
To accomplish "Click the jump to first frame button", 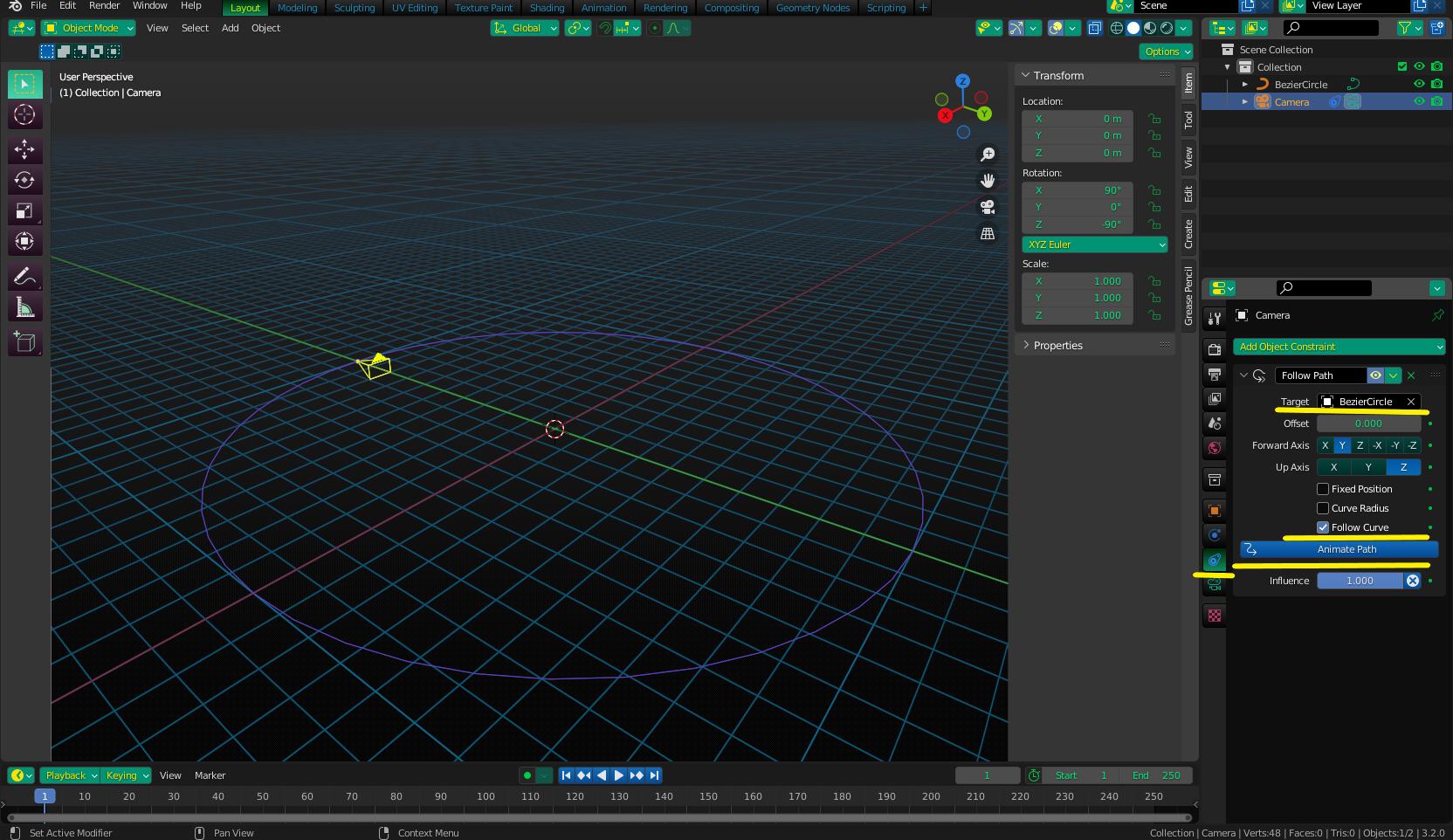I will point(566,775).
